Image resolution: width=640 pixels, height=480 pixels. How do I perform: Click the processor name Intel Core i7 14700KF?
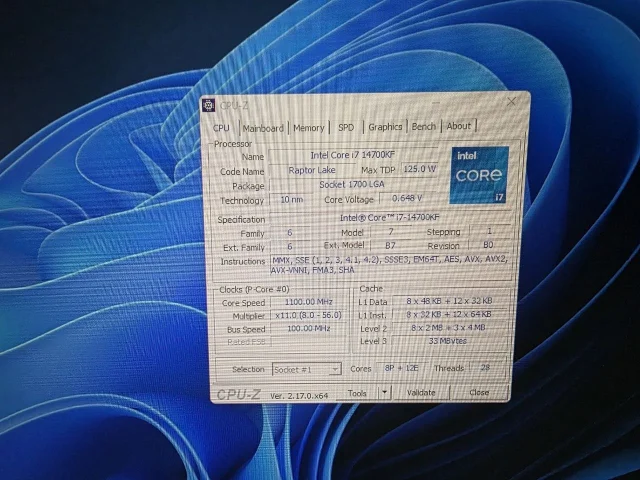(353, 155)
